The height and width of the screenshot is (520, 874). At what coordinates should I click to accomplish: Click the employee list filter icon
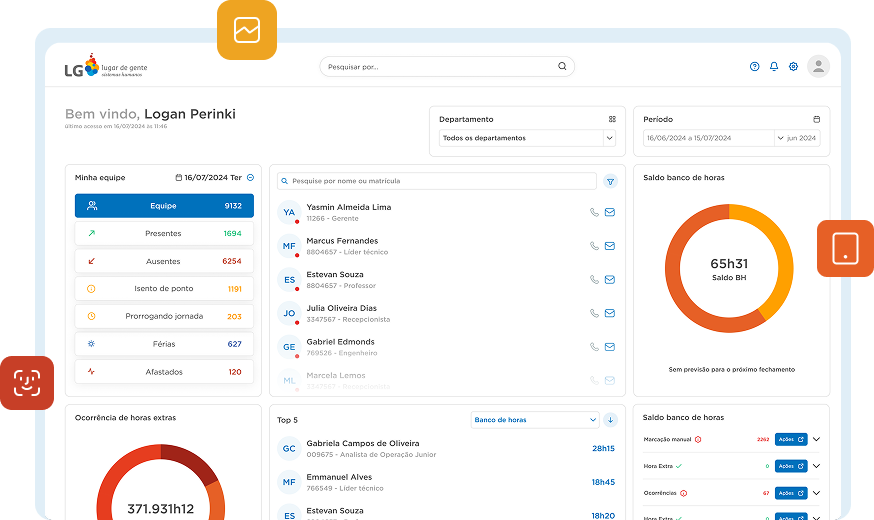[611, 181]
